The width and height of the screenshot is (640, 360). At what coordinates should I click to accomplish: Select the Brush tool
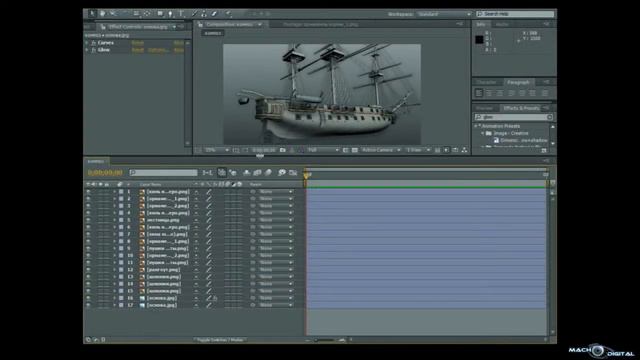click(x=194, y=13)
